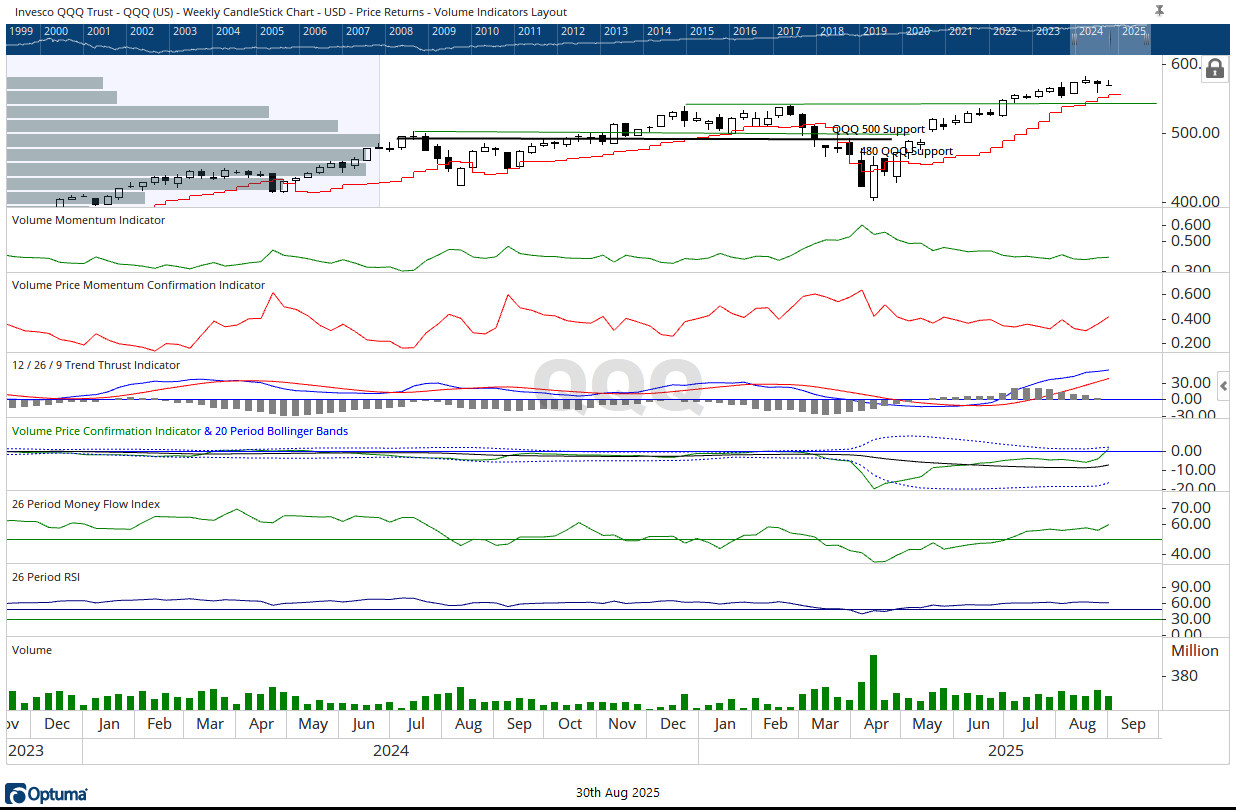
Task: Jump to 2008 in the overview timeline
Action: click(400, 31)
